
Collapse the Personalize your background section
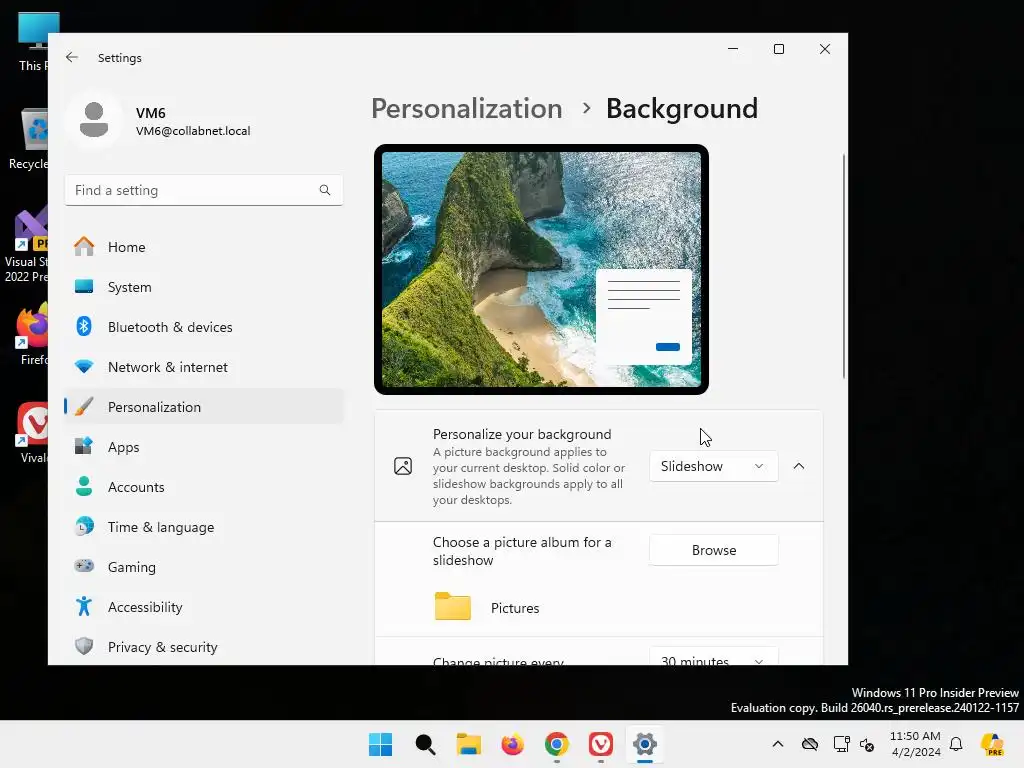(799, 466)
